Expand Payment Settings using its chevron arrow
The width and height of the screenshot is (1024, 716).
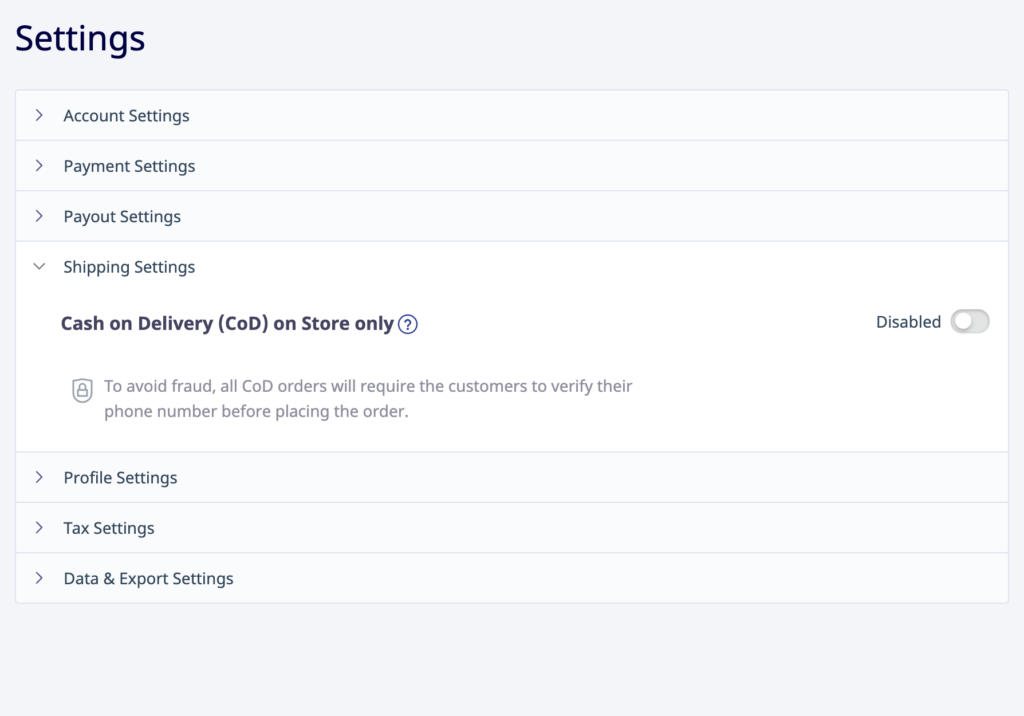[x=40, y=166]
